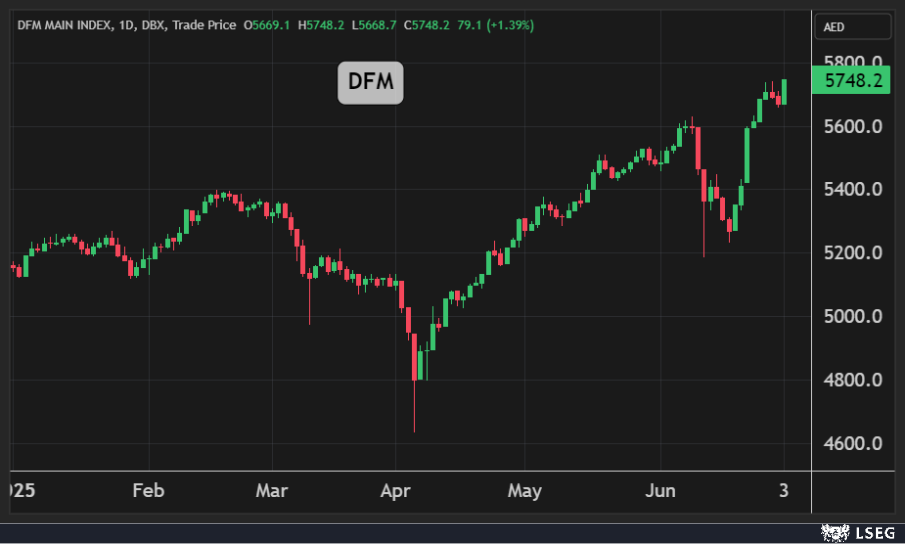Click the Apr marker on time axis
Image resolution: width=905 pixels, height=544 pixels.
(x=396, y=491)
